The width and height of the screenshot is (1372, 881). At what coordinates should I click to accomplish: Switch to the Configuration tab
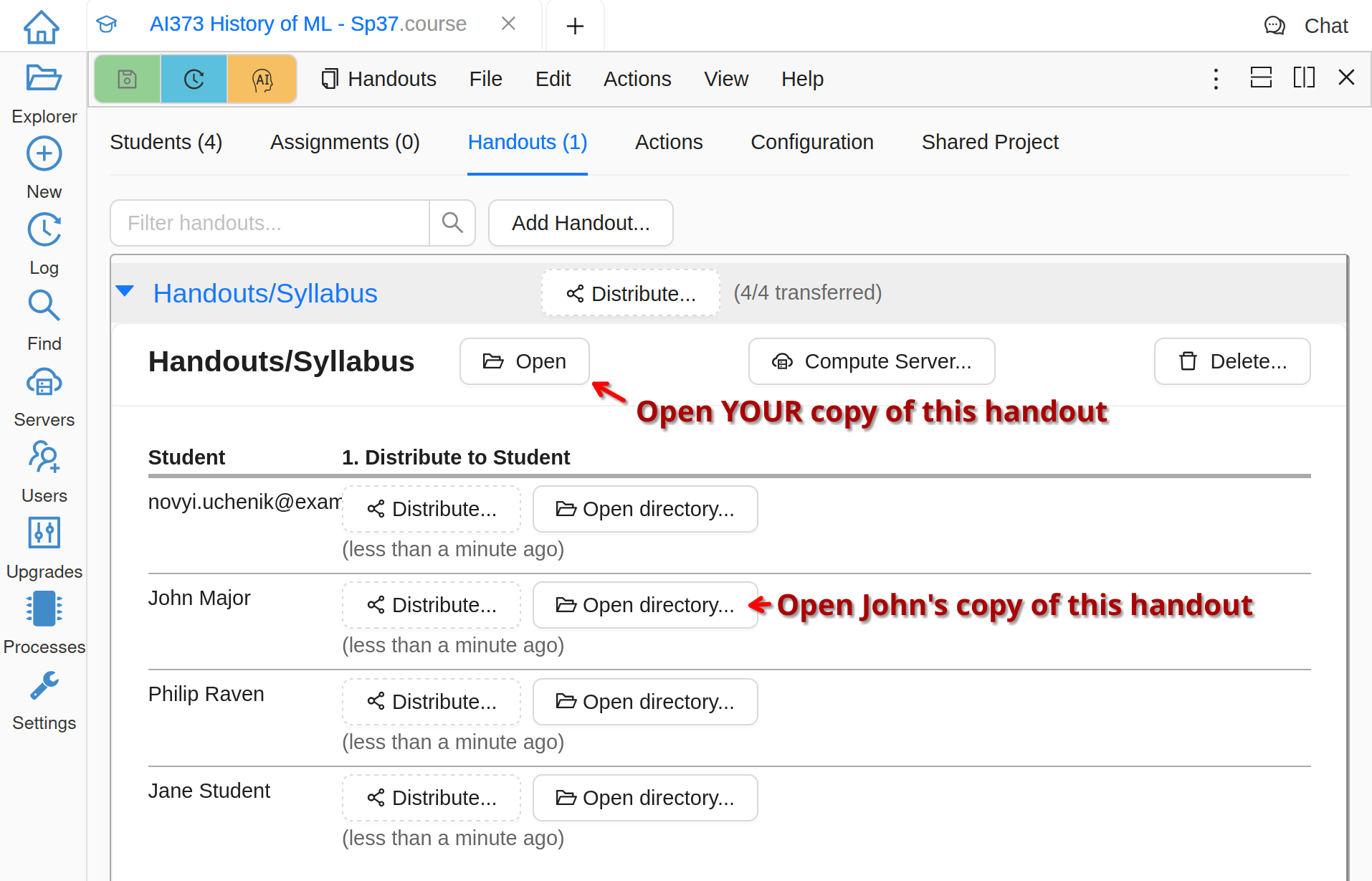point(811,142)
